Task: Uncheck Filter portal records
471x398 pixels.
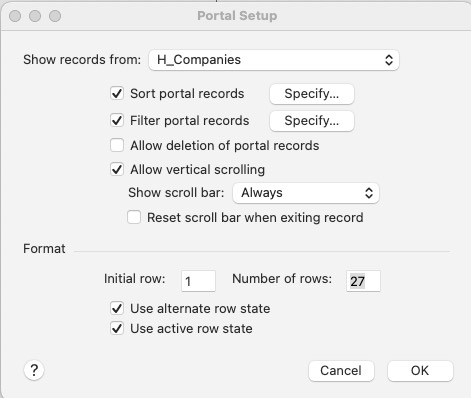Action: [x=117, y=120]
